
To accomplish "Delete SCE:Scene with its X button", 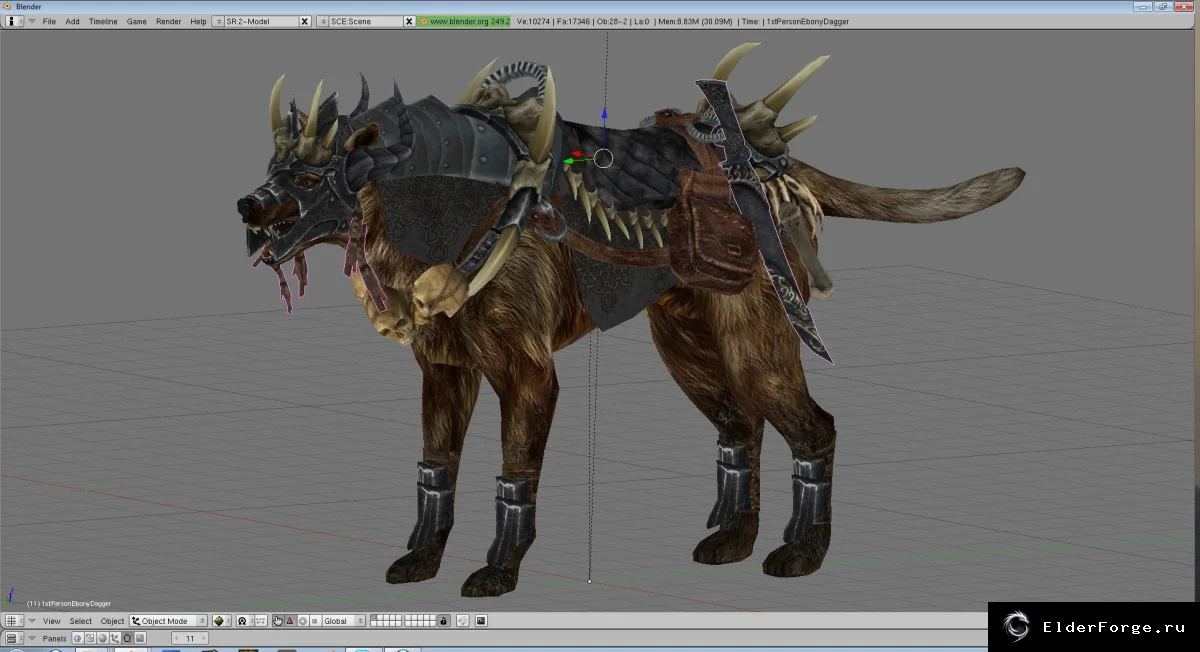I will pos(409,21).
